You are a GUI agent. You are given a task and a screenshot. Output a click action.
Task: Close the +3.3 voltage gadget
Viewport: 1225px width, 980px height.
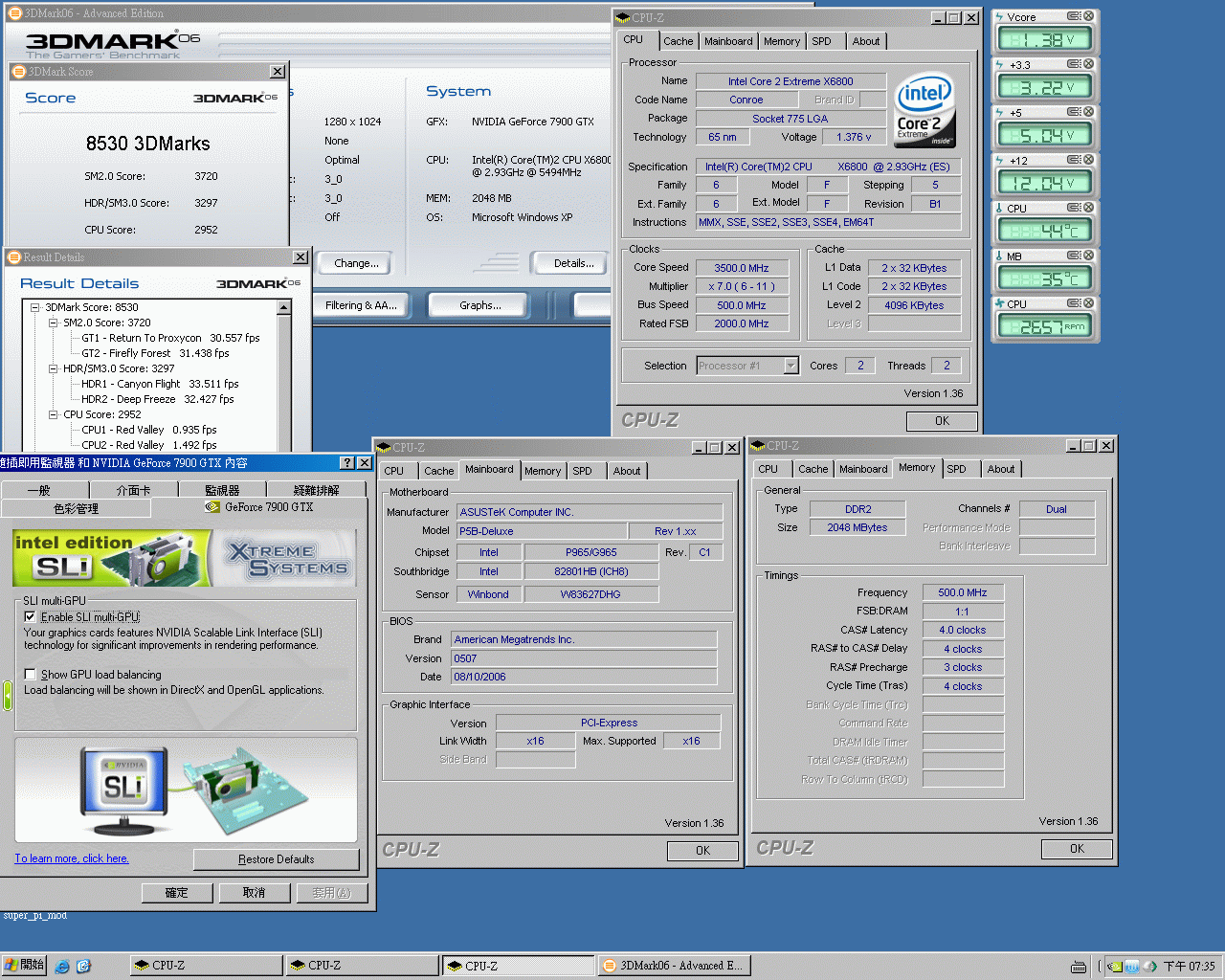click(x=1088, y=64)
